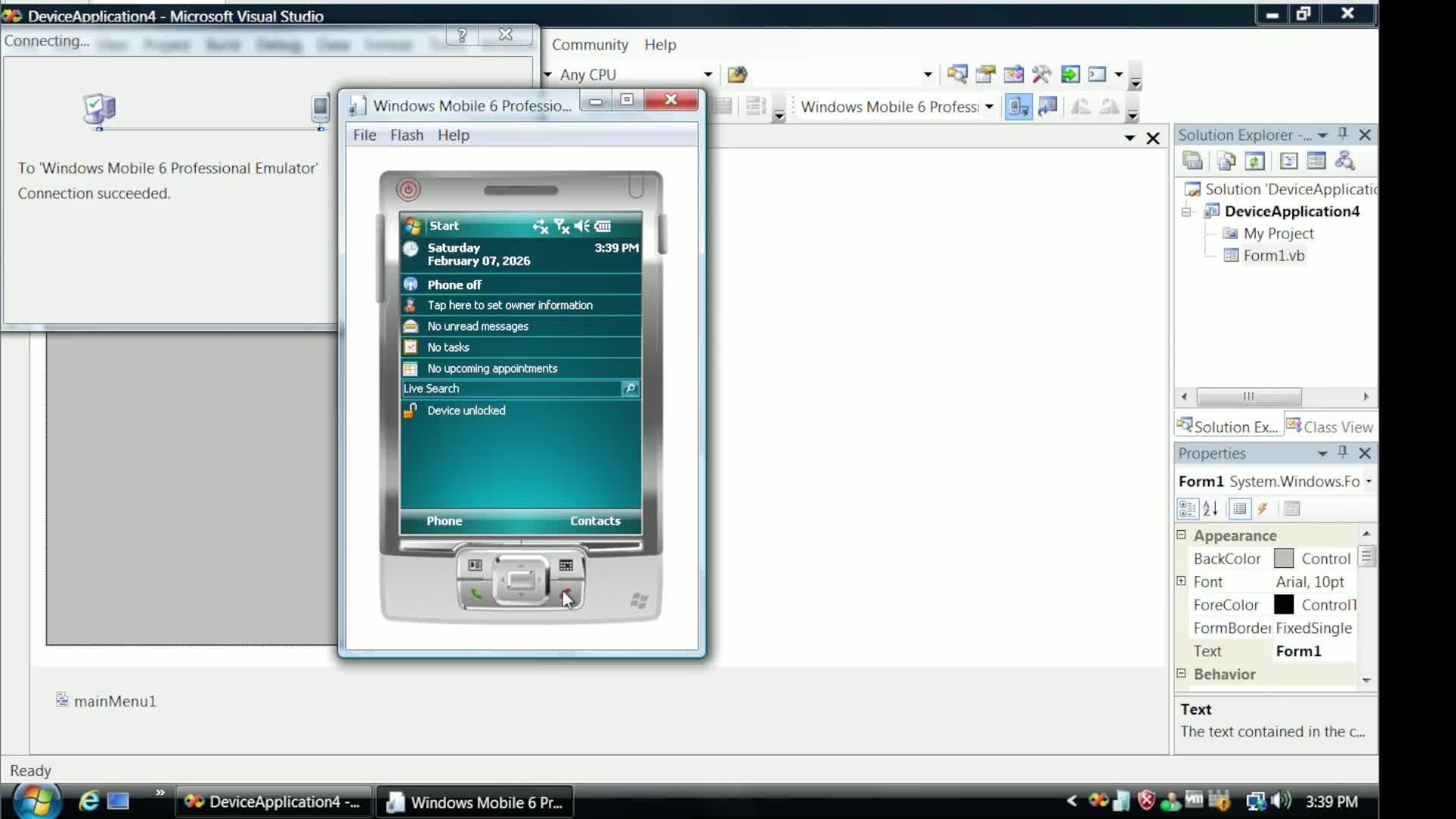The height and width of the screenshot is (819, 1456).
Task: Open the emulator Flash menu
Action: (407, 135)
